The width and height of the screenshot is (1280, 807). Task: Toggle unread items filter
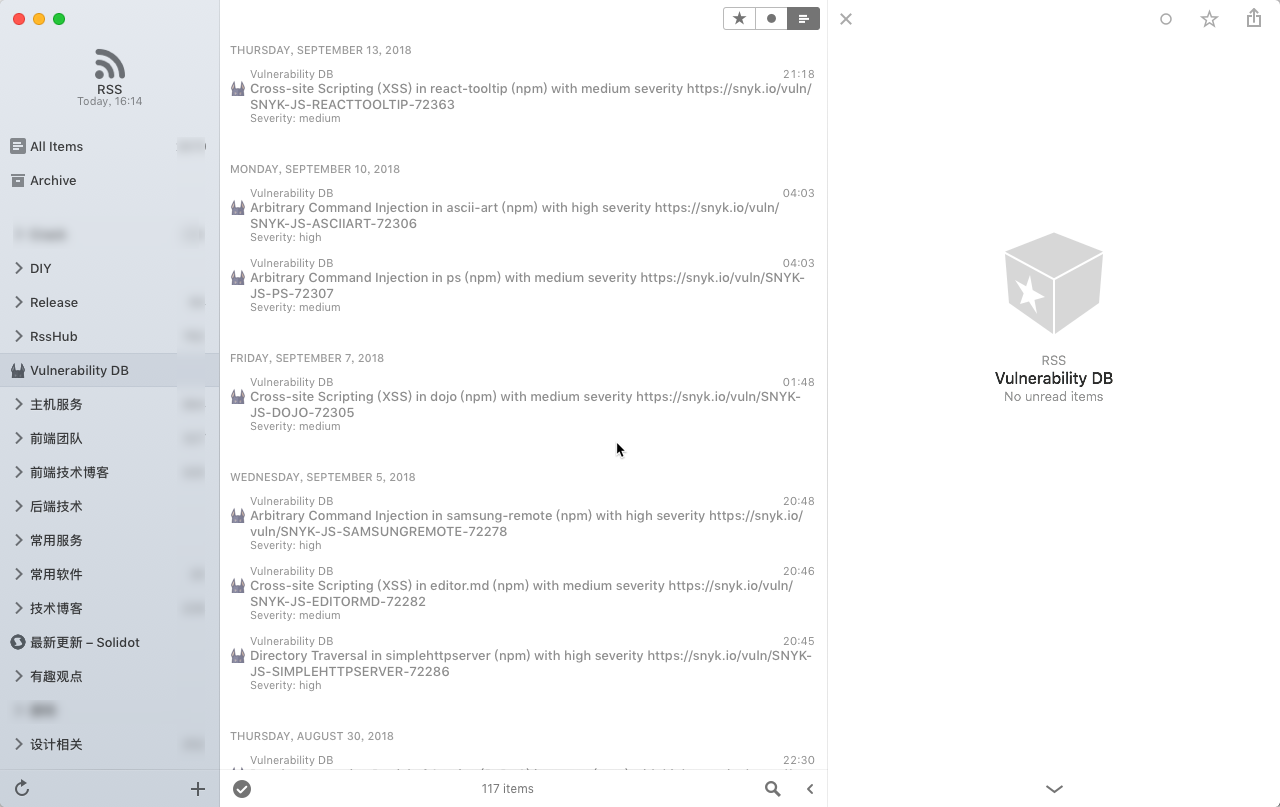(771, 18)
